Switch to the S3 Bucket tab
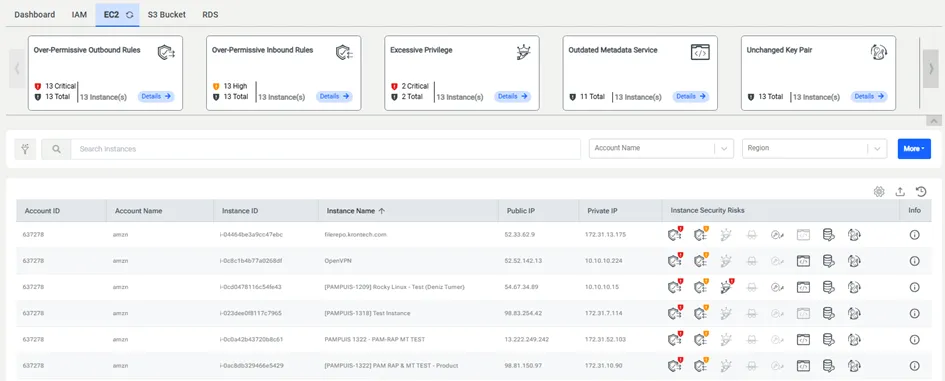Screen dimensions: 945x381 point(167,14)
